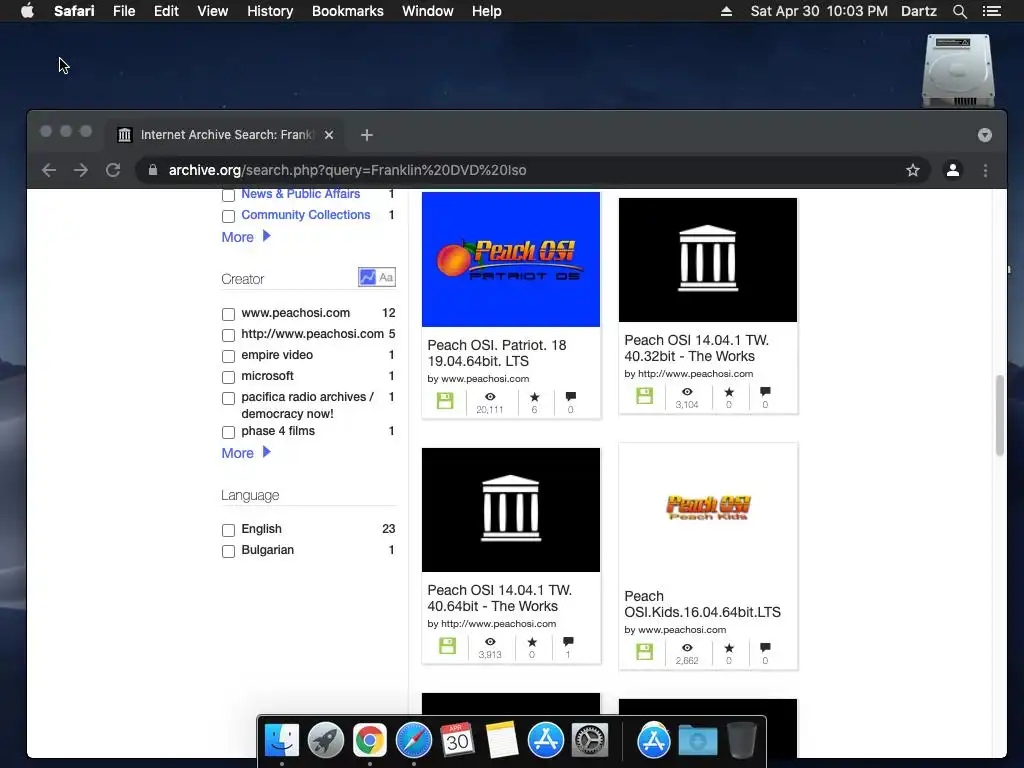
Task: Click views eye icon on Peach OSI Patriot card
Action: (x=490, y=396)
